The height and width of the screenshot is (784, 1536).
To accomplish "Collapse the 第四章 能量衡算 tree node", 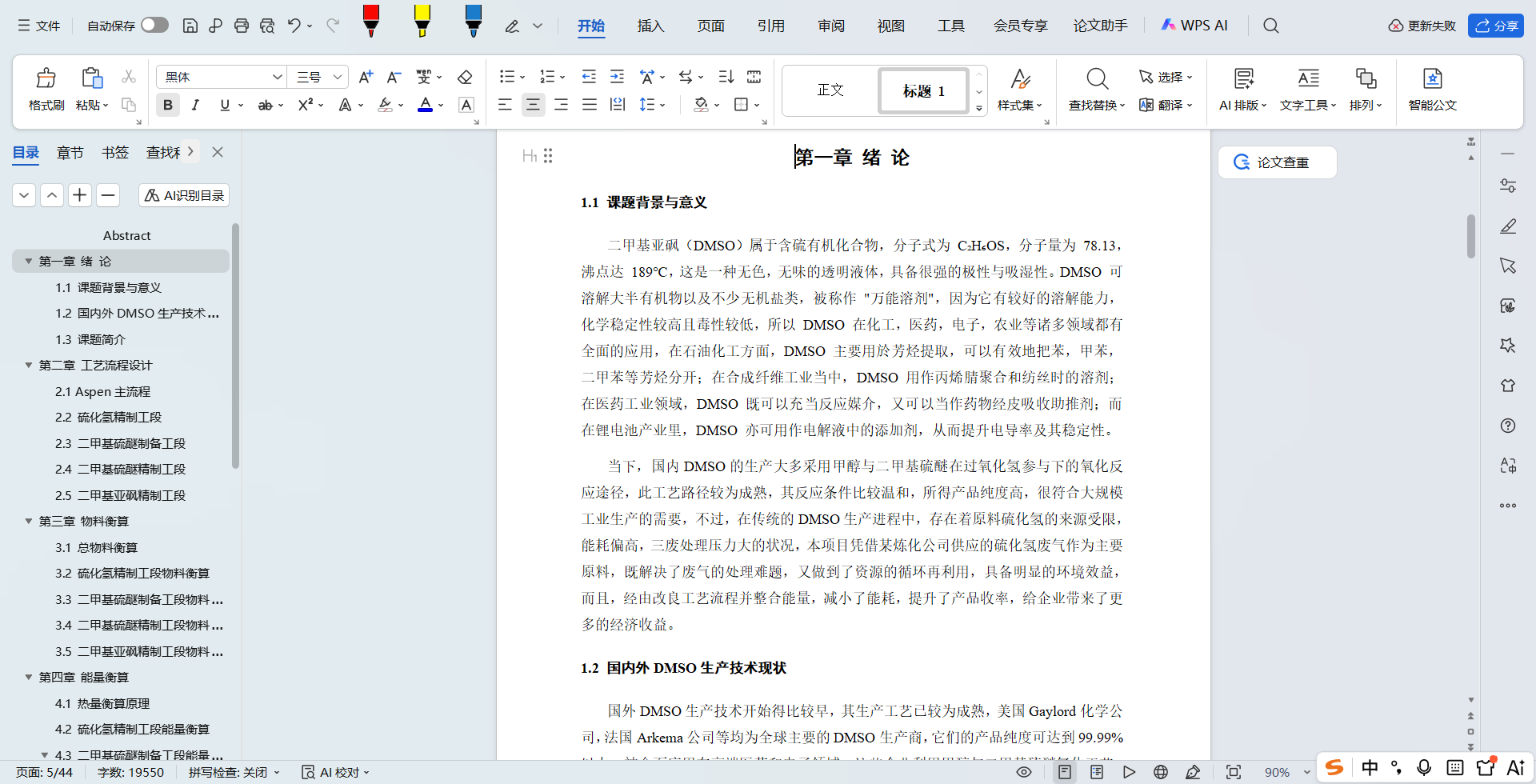I will coord(29,678).
